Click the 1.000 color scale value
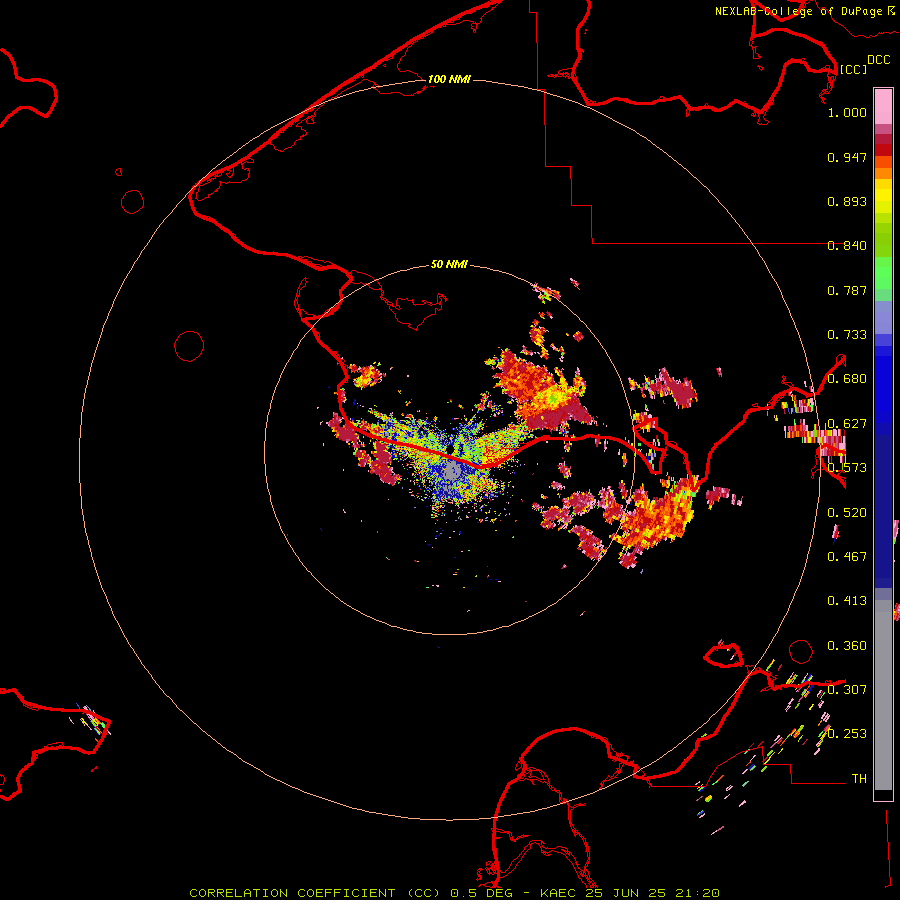This screenshot has width=900, height=900. tap(847, 112)
